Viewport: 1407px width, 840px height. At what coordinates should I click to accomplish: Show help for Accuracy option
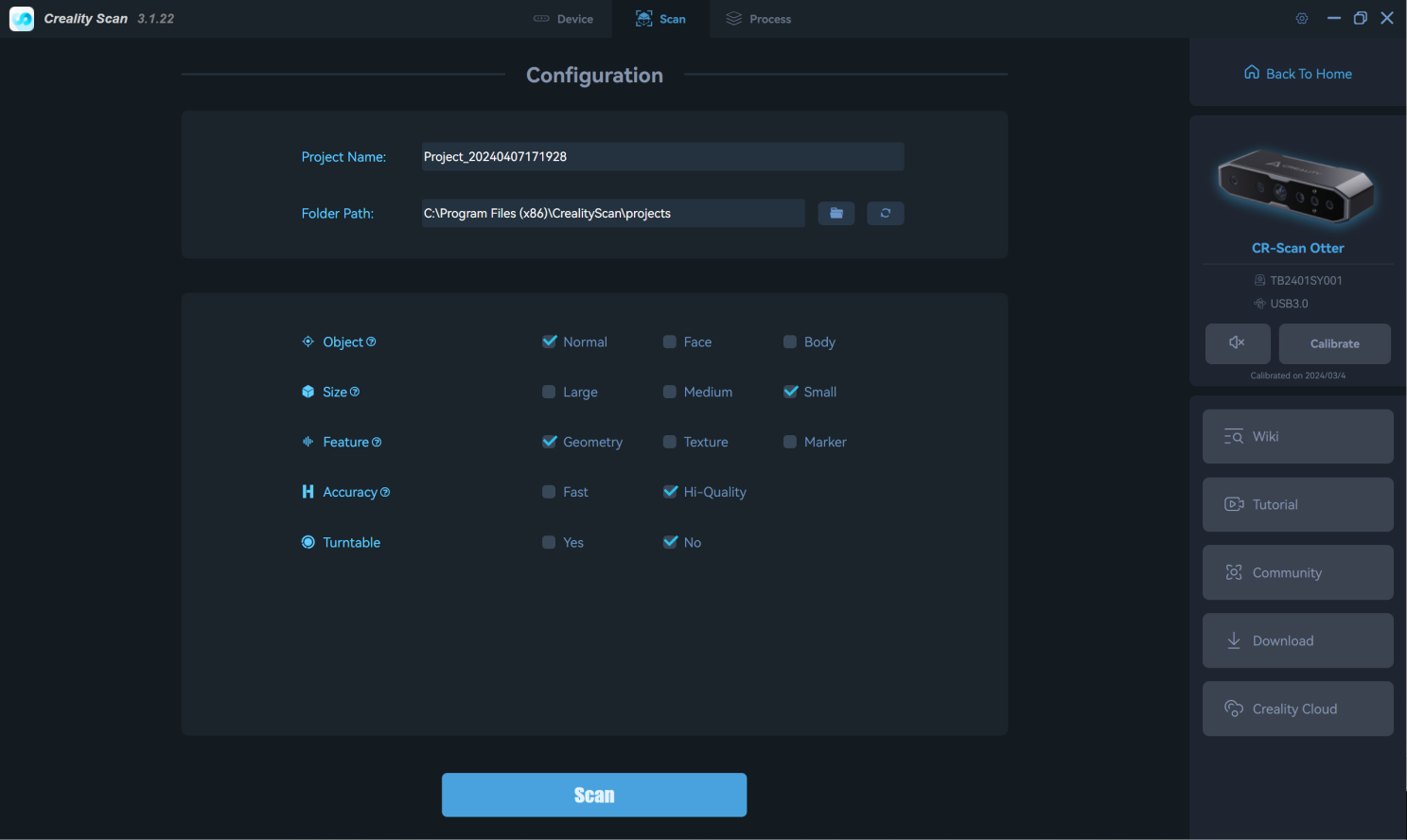(x=385, y=492)
